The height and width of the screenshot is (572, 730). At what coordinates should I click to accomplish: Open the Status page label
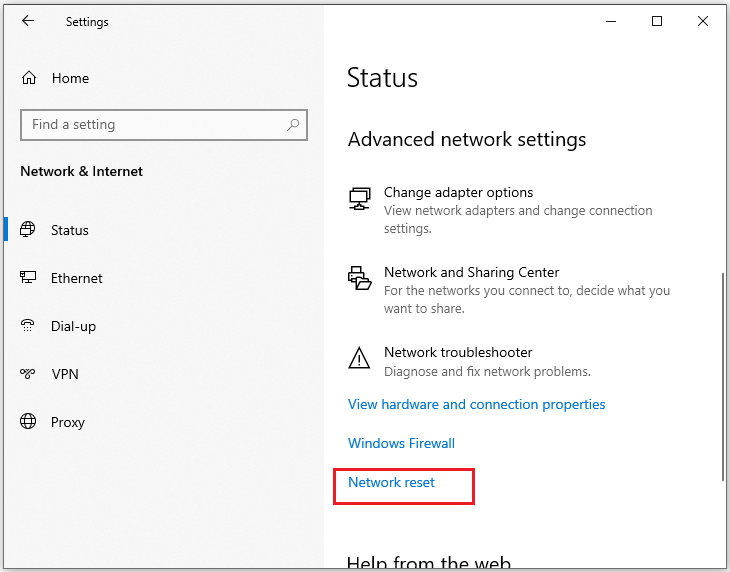pos(70,230)
